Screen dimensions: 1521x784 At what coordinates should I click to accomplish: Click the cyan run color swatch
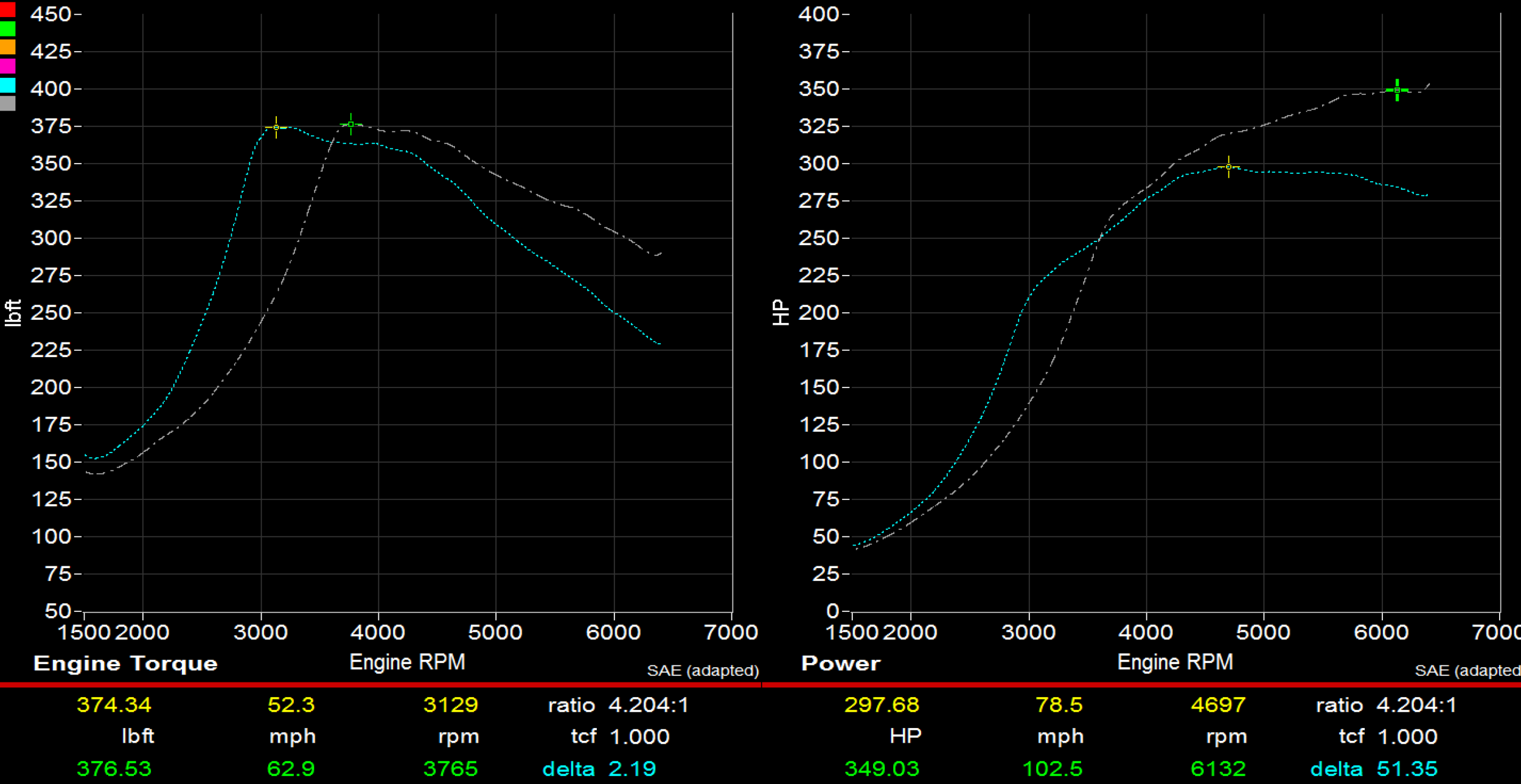coord(7,85)
